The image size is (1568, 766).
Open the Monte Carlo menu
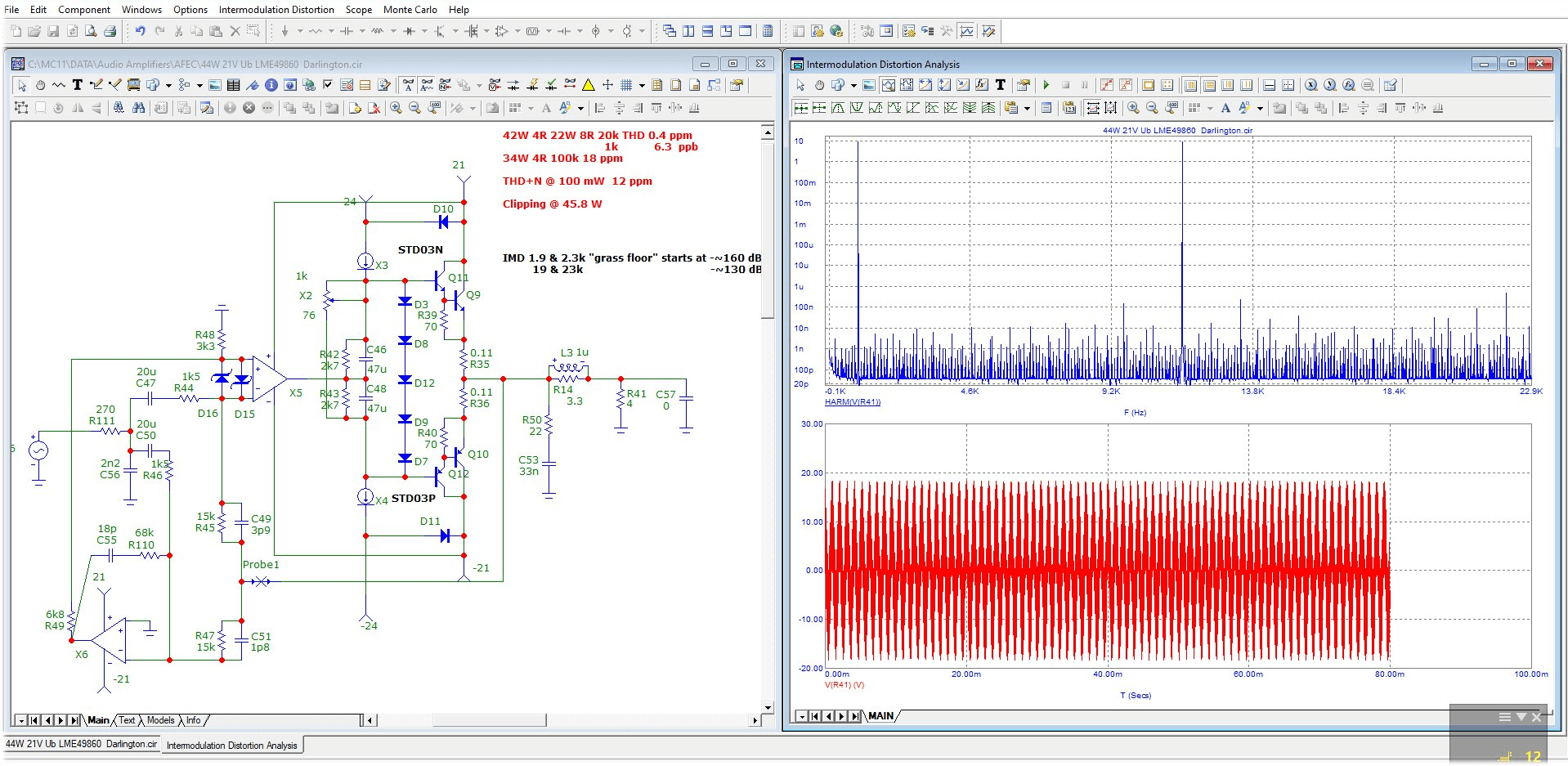click(x=410, y=10)
